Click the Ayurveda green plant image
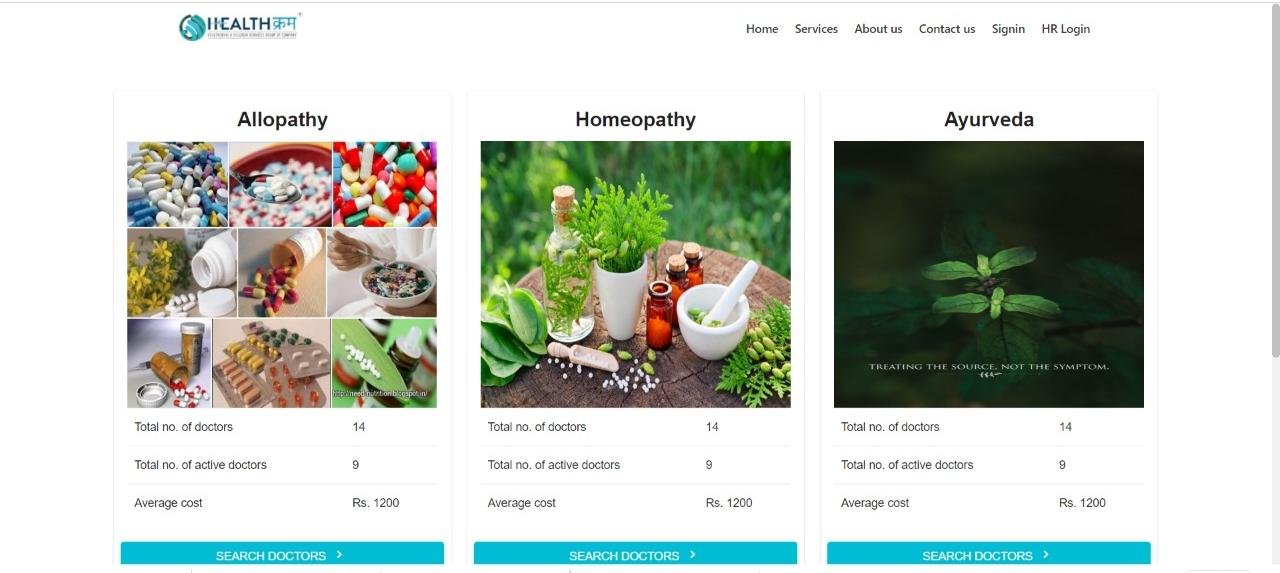Screen dimensions: 1280x573 [x=989, y=274]
